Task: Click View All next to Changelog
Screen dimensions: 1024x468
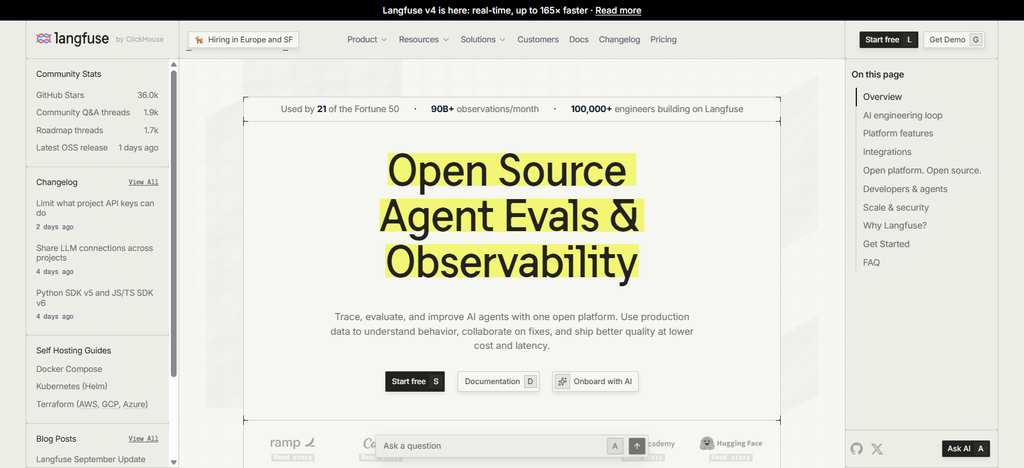Action: 143,182
